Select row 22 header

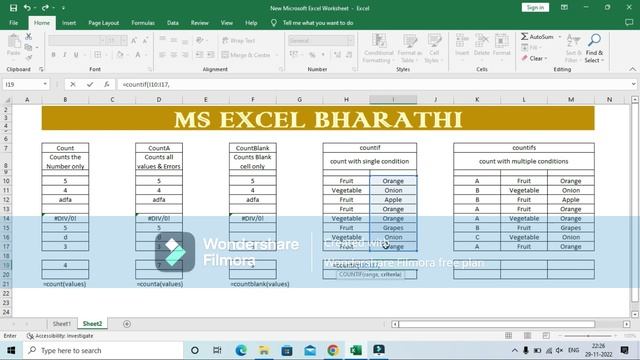(x=6, y=293)
